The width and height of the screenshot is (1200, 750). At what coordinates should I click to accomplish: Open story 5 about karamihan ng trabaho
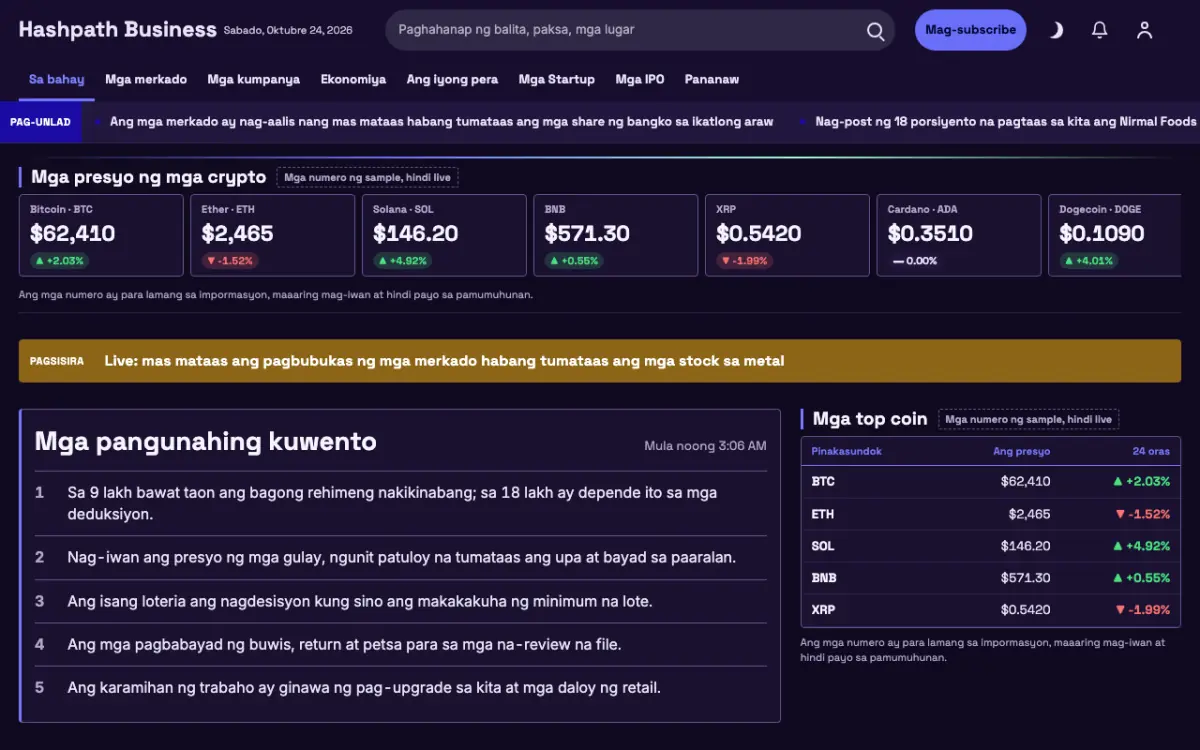point(400,687)
